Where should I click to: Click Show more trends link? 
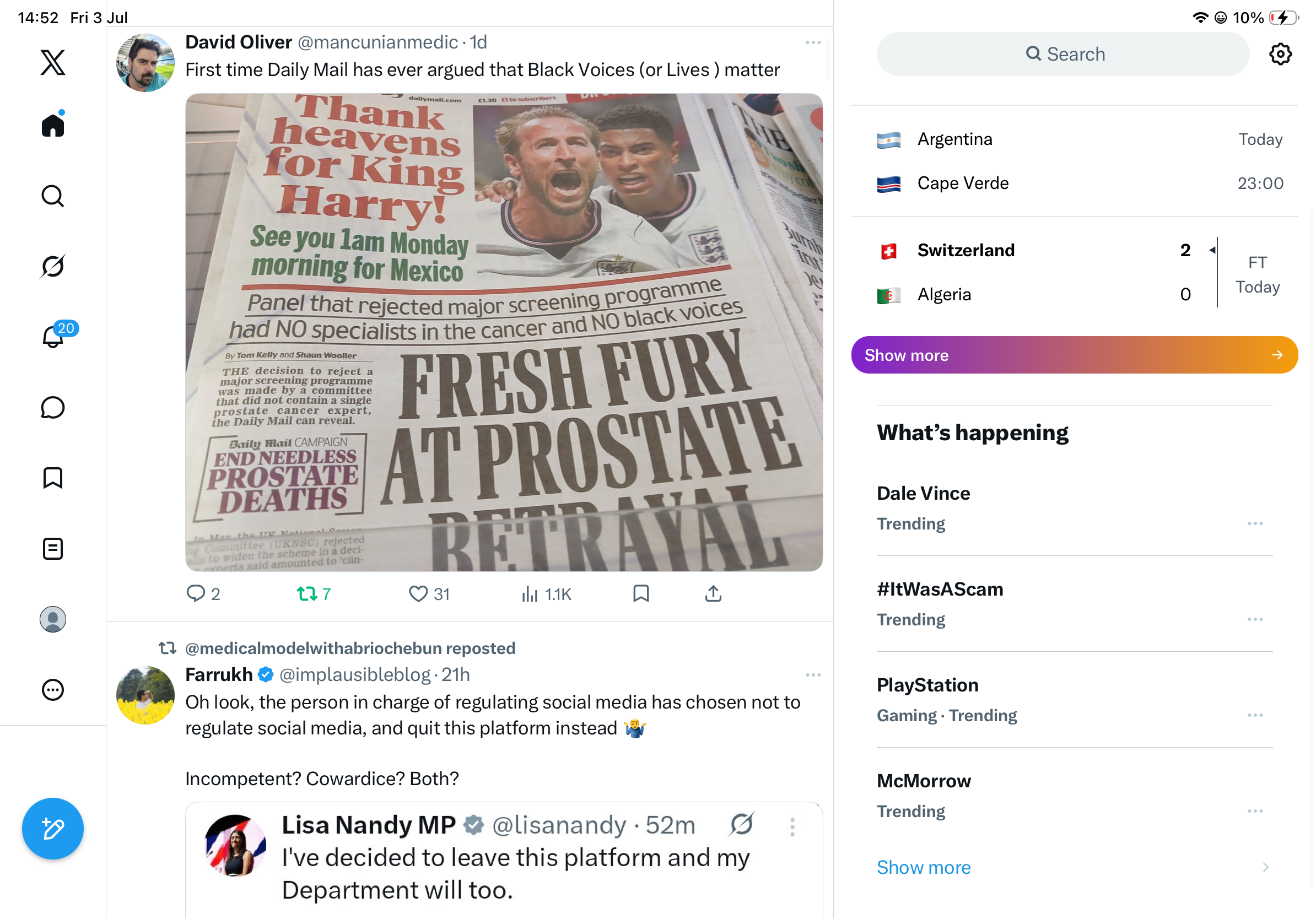coord(924,867)
